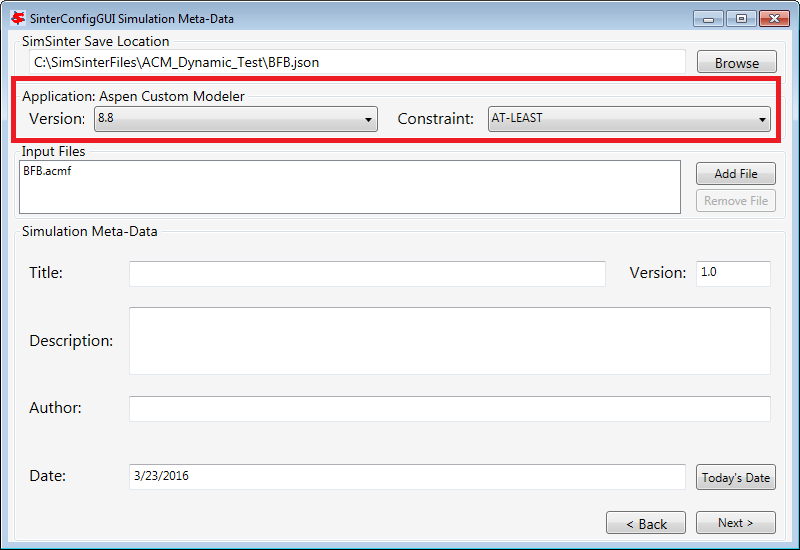Click the Browse button for save location
This screenshot has width=800, height=550.
coord(736,62)
